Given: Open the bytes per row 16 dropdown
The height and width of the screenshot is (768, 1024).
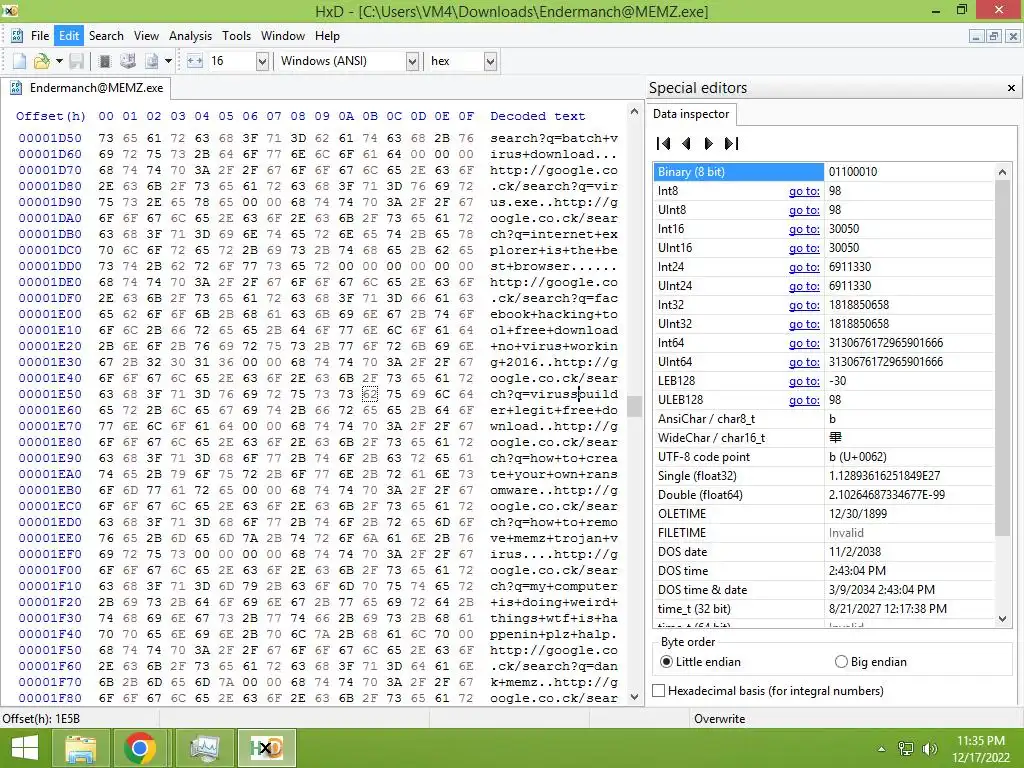Looking at the screenshot, I should pyautogui.click(x=262, y=61).
